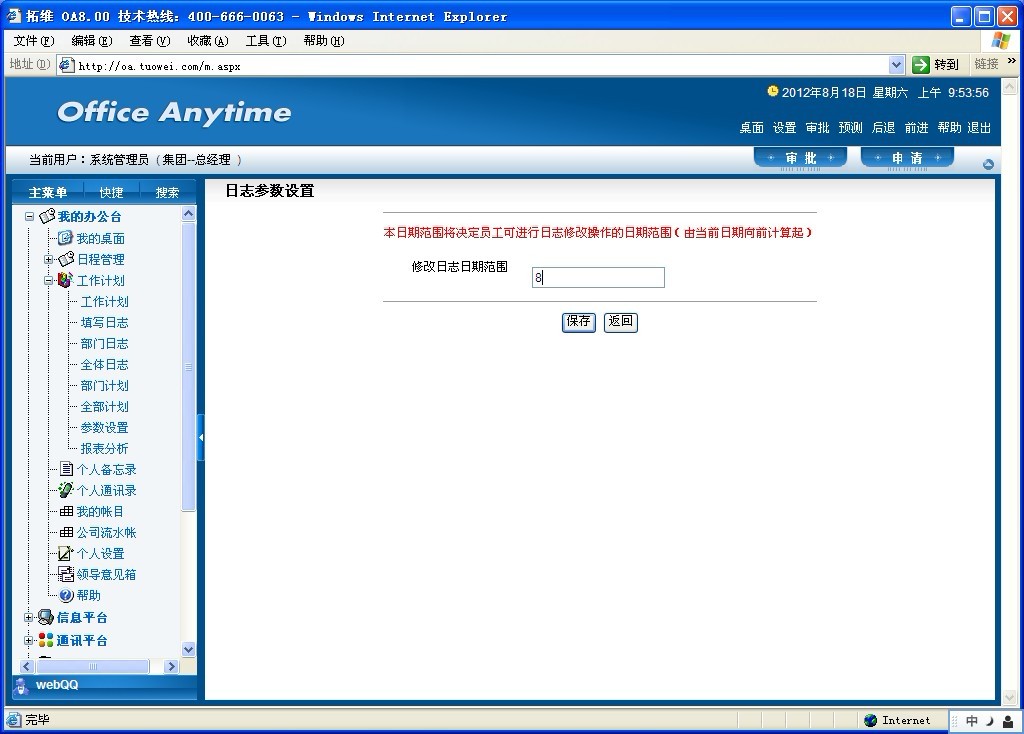Click the 个人通讯录 address book icon
The height and width of the screenshot is (734, 1024).
coord(66,490)
